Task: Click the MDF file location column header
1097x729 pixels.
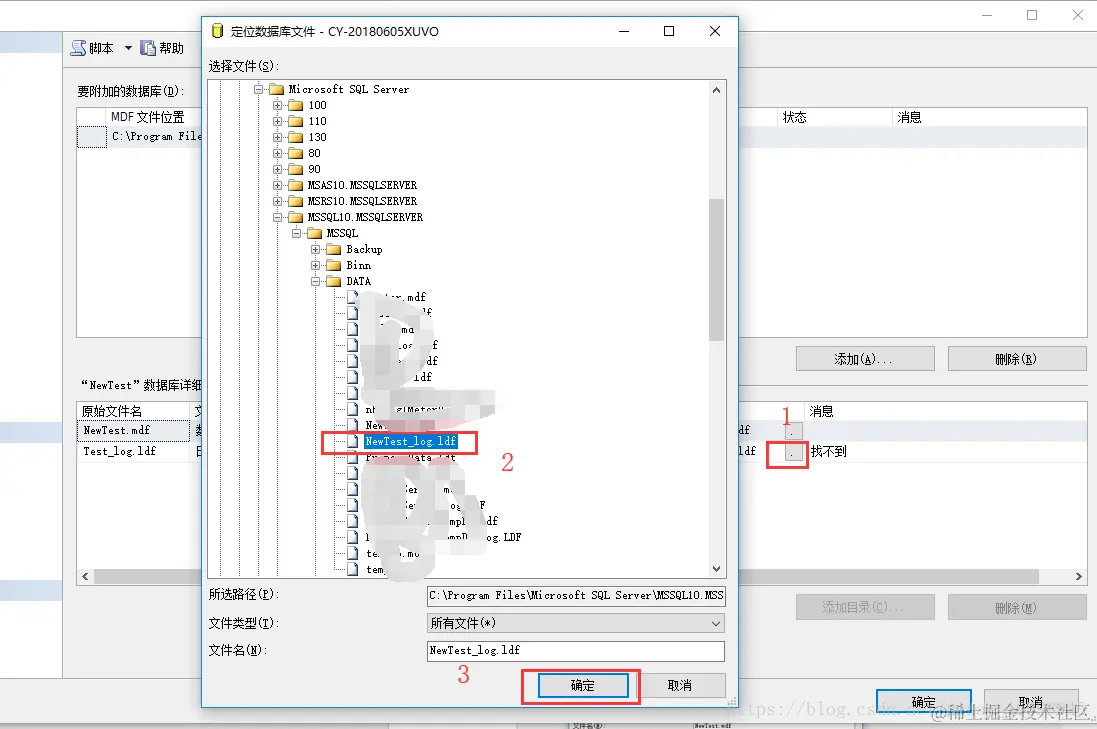Action: pyautogui.click(x=148, y=117)
